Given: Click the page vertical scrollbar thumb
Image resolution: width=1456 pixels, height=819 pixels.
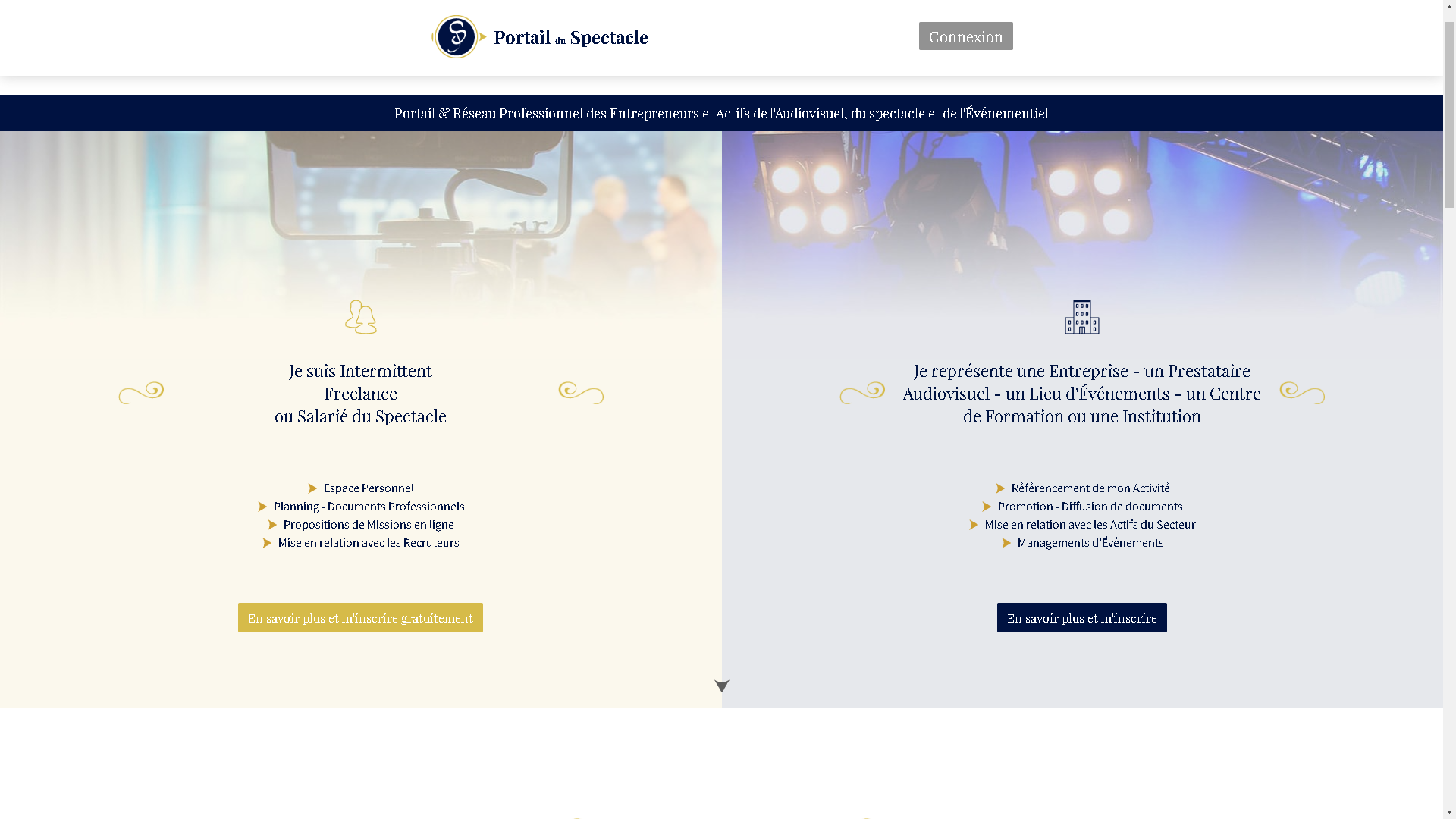Looking at the screenshot, I should (x=1449, y=114).
